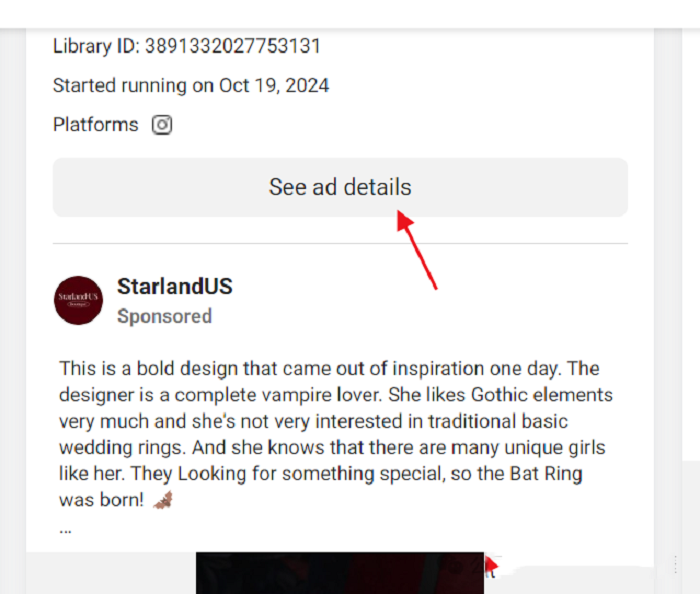Select the Library ID number text
This screenshot has width=700, height=594.
tap(233, 46)
